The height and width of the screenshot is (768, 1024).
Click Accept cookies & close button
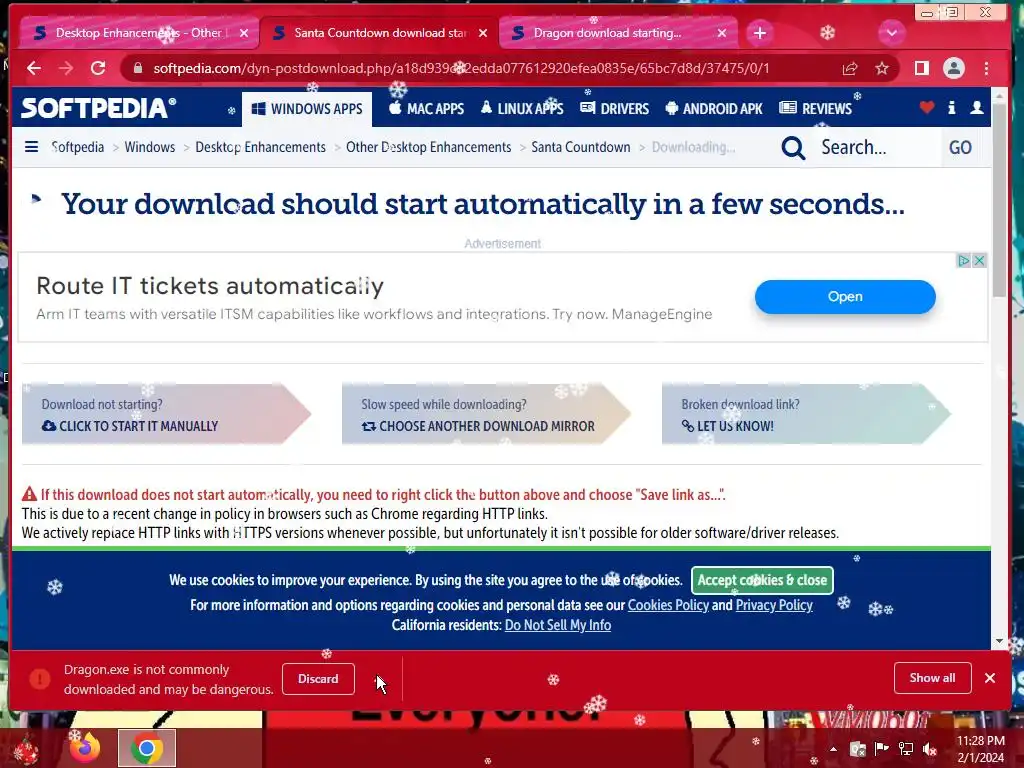762,580
